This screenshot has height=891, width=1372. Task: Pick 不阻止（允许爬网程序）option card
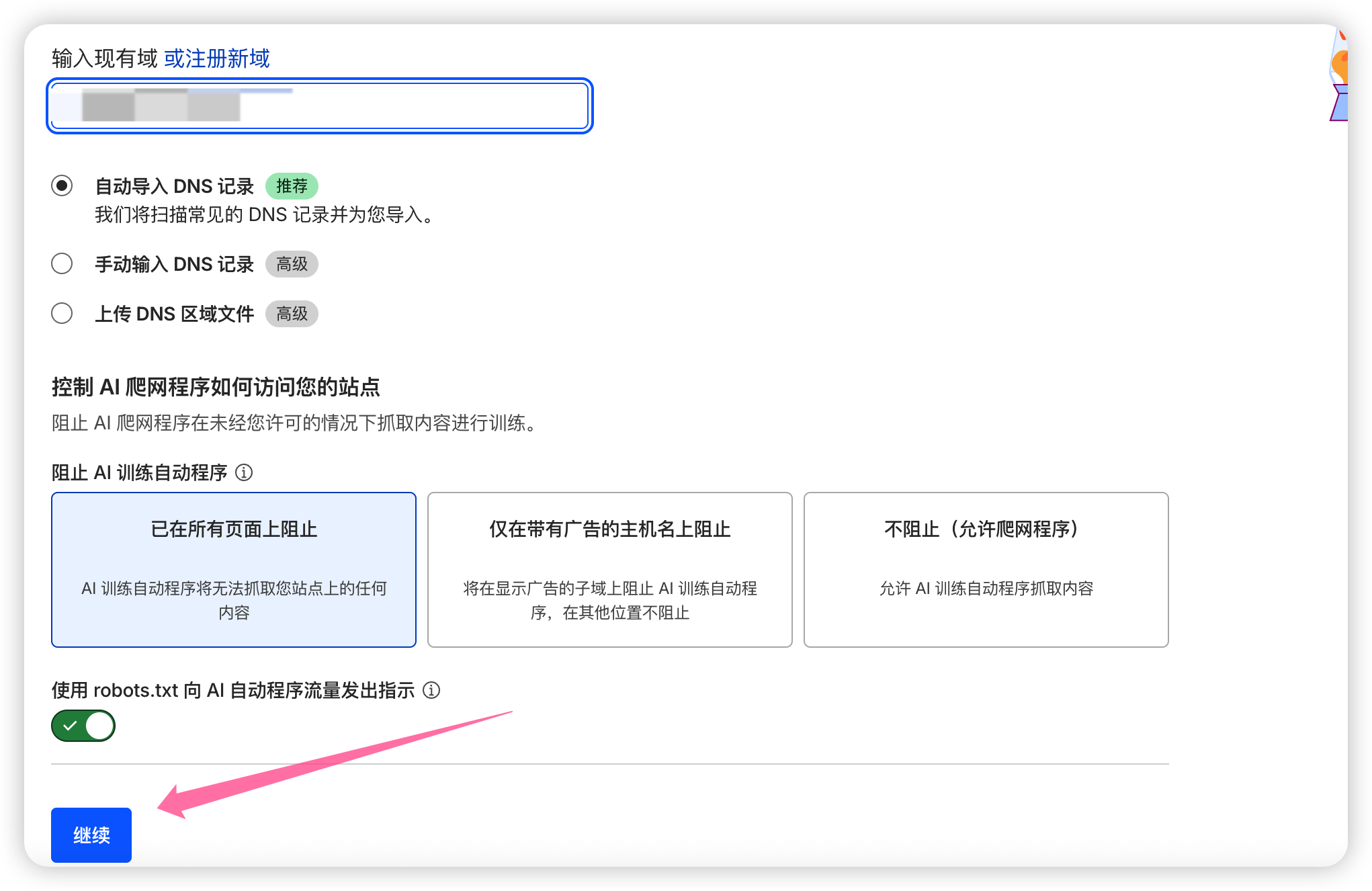click(986, 569)
